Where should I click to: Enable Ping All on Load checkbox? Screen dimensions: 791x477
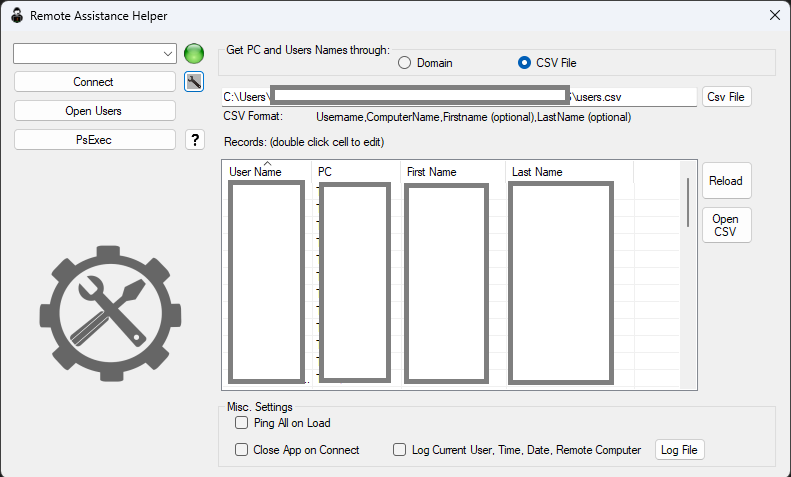[x=242, y=423]
